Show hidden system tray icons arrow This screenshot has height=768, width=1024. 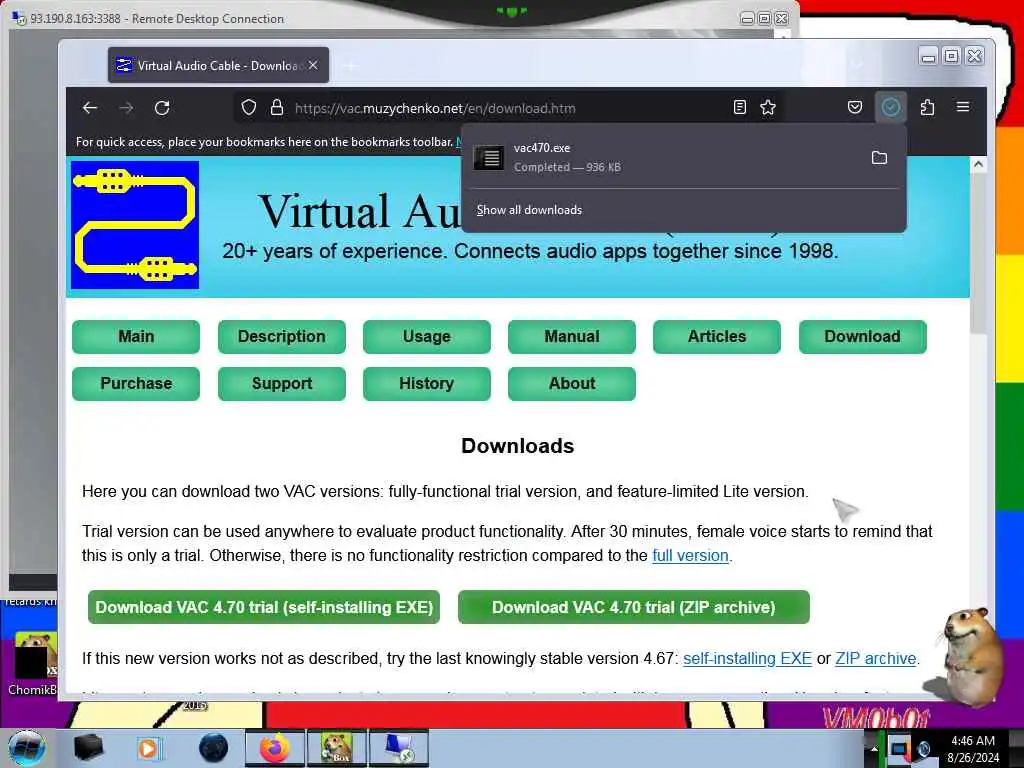pyautogui.click(x=874, y=749)
